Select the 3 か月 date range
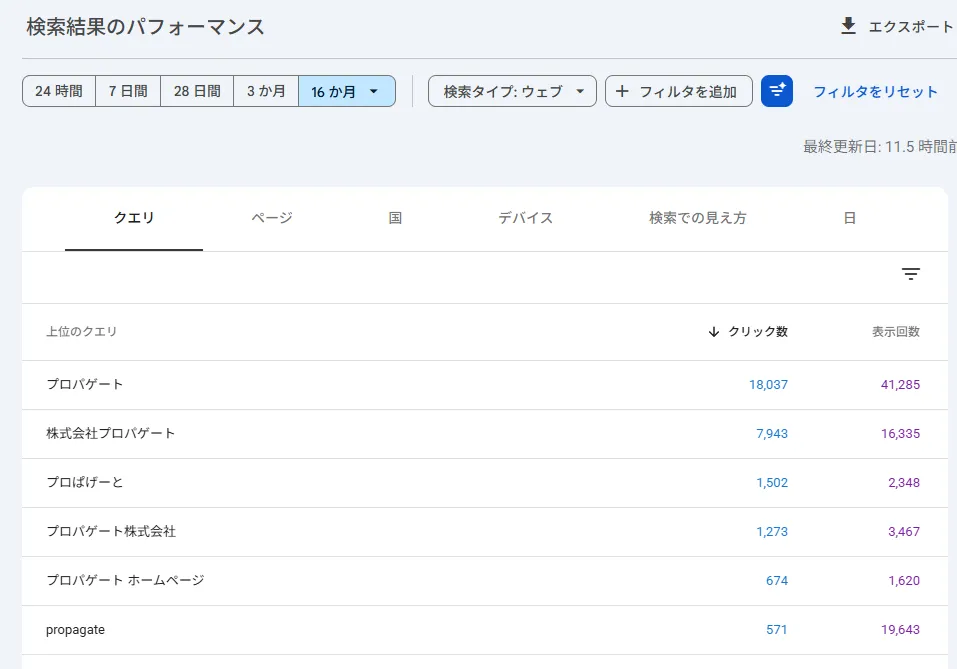The width and height of the screenshot is (957, 669). click(x=266, y=91)
